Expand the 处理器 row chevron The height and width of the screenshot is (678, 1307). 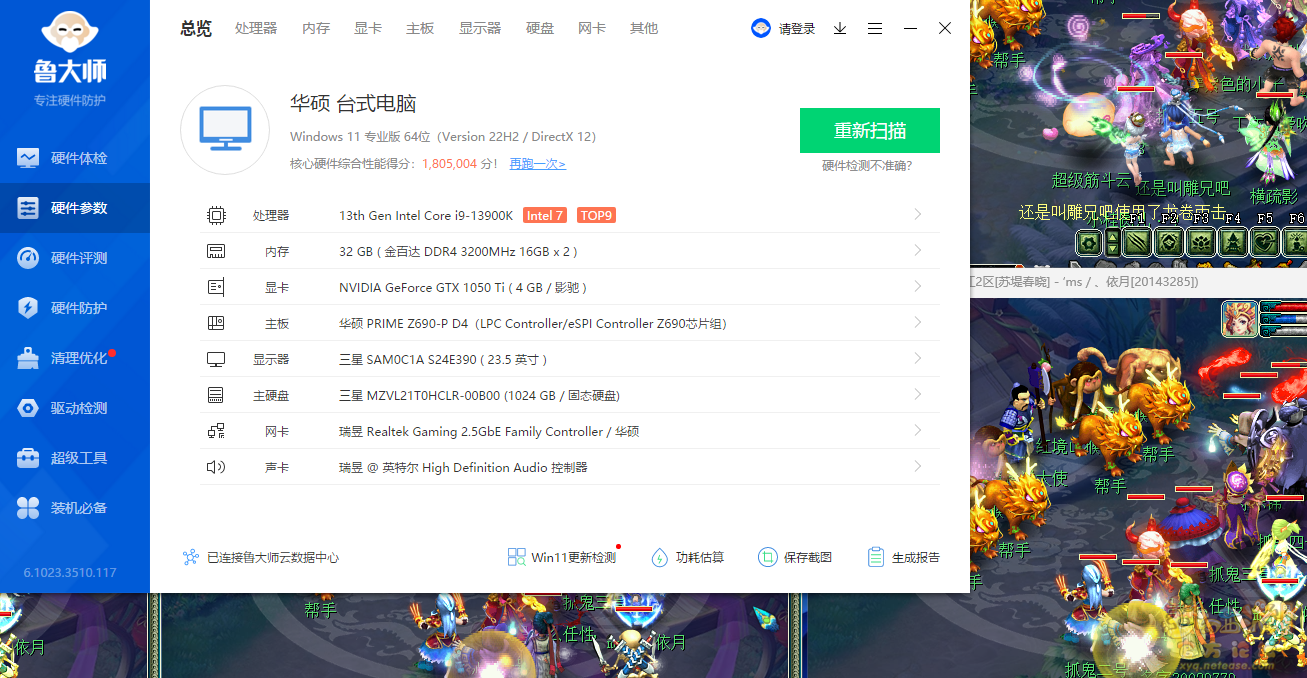click(x=918, y=215)
